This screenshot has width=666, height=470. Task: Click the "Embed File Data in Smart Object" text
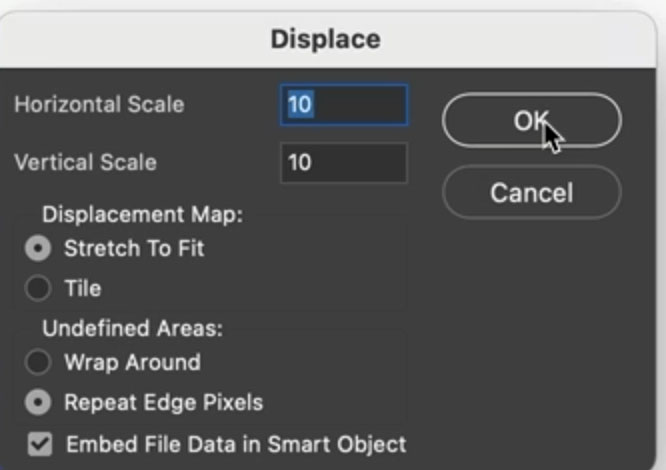(236, 444)
